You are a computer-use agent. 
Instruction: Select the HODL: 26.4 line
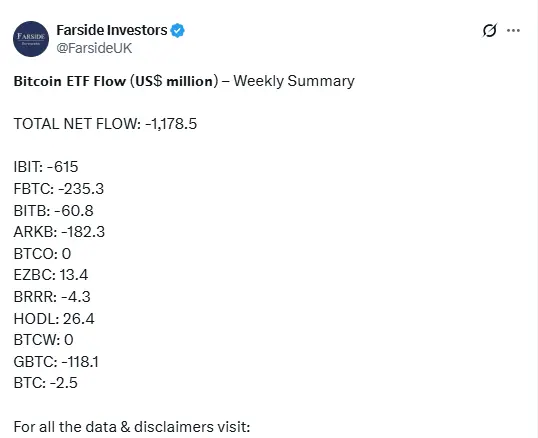54,319
